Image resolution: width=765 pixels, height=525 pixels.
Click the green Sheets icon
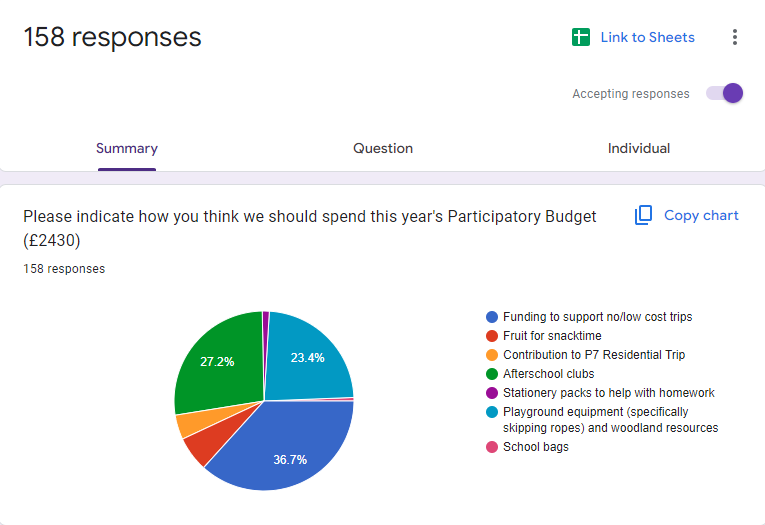581,37
